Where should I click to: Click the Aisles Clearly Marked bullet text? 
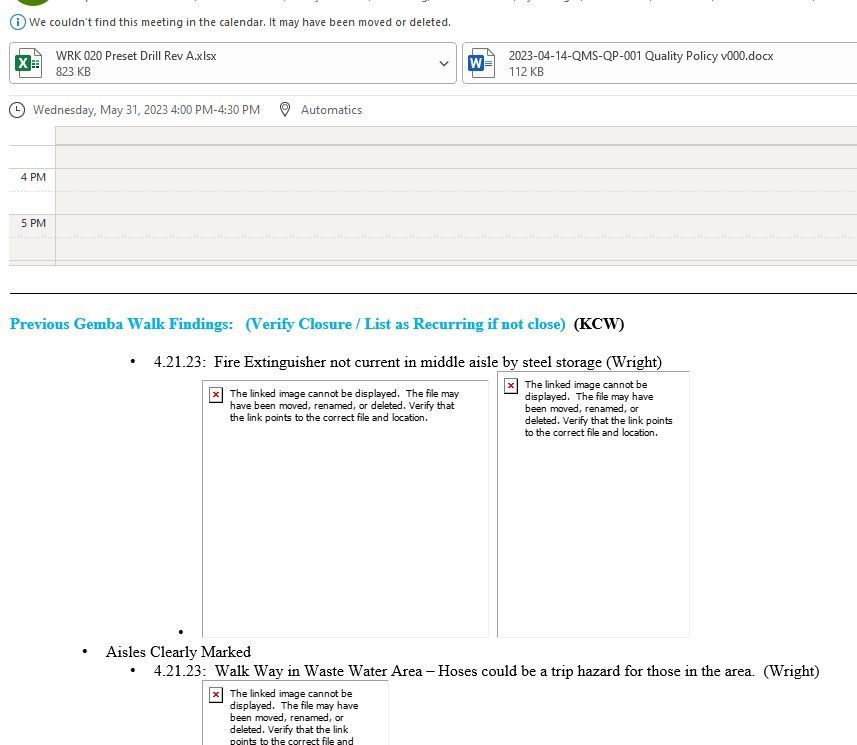178,652
